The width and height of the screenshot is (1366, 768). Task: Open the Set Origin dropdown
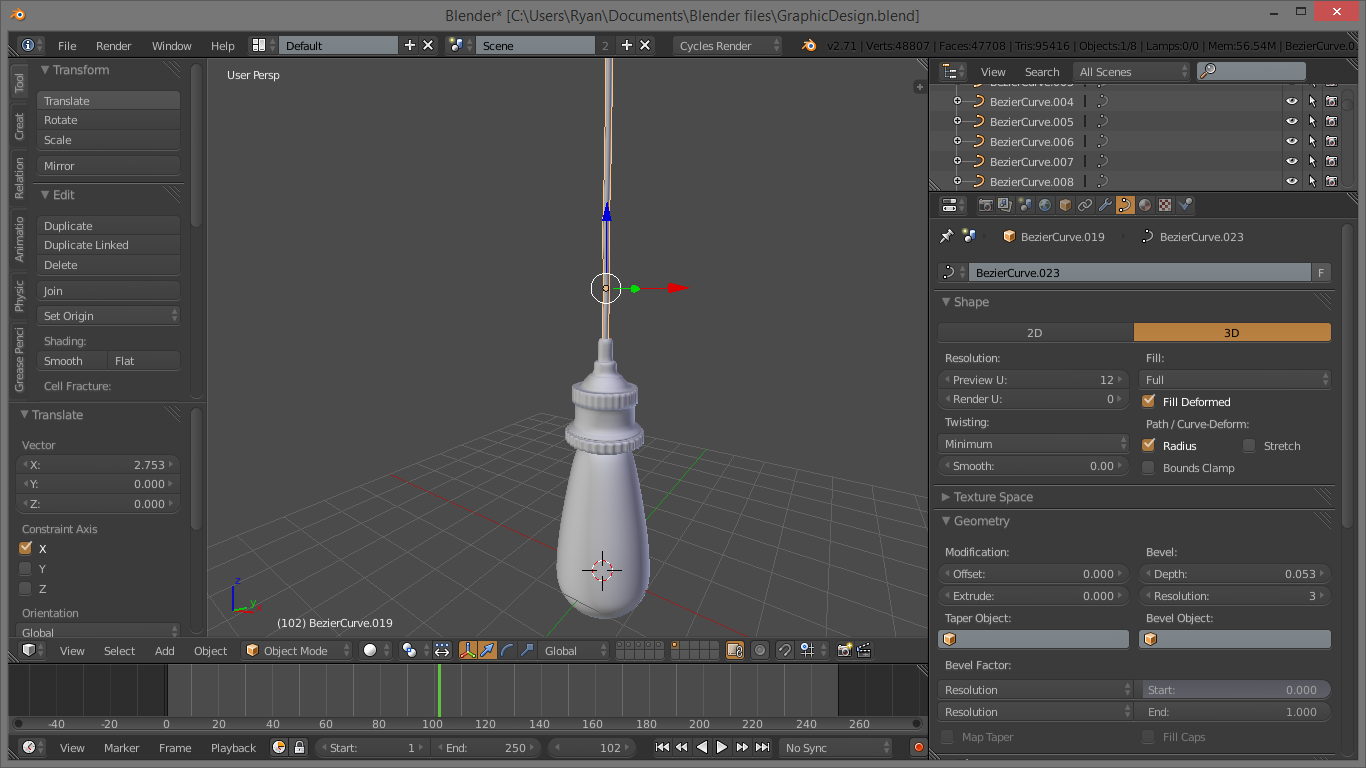pos(109,316)
